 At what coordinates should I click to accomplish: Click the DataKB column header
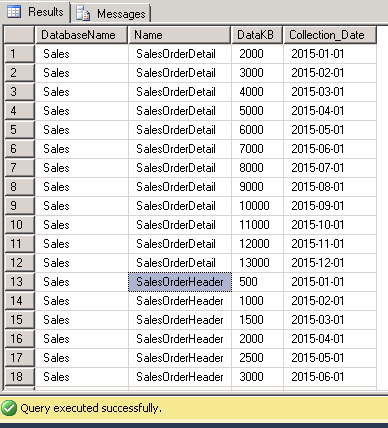[x=257, y=35]
